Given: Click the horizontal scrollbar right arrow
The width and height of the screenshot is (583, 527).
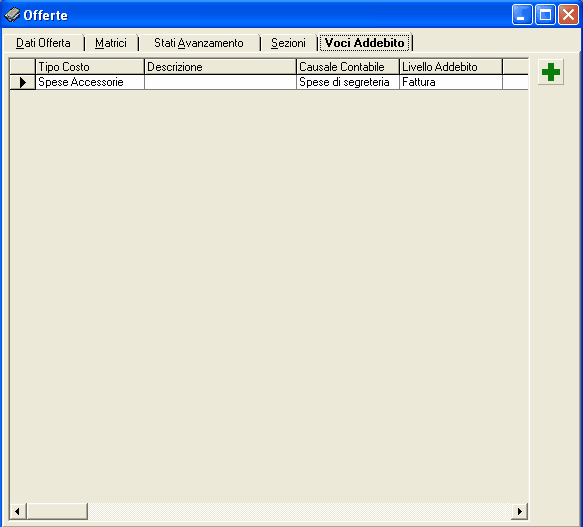Looking at the screenshot, I should pyautogui.click(x=519, y=511).
